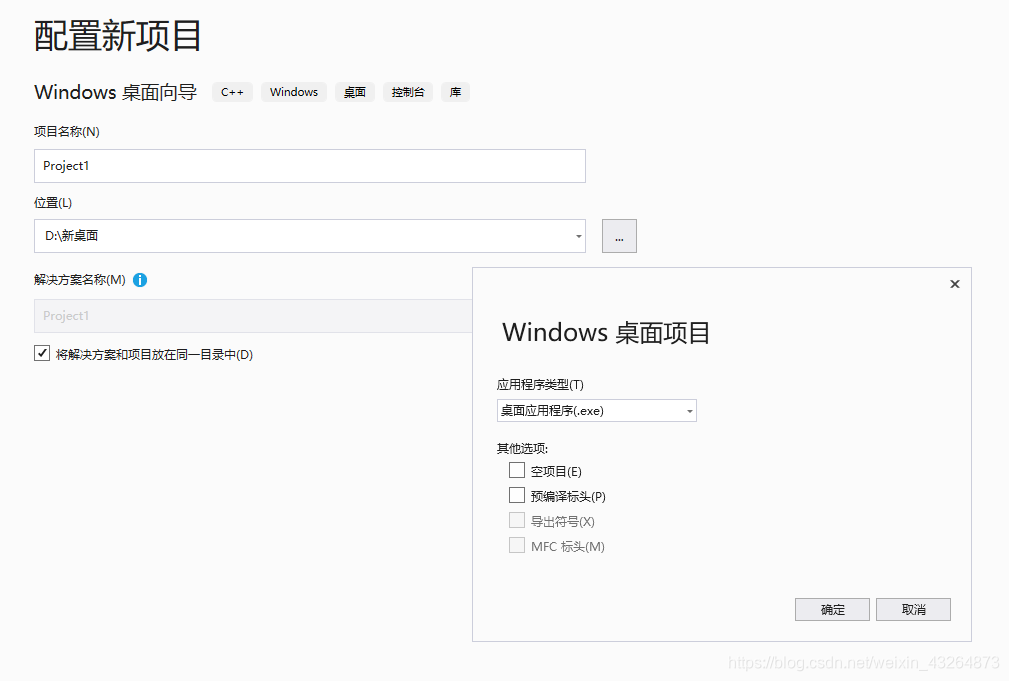
Task: Click the 项目名称(N) label
Action: coord(67,132)
